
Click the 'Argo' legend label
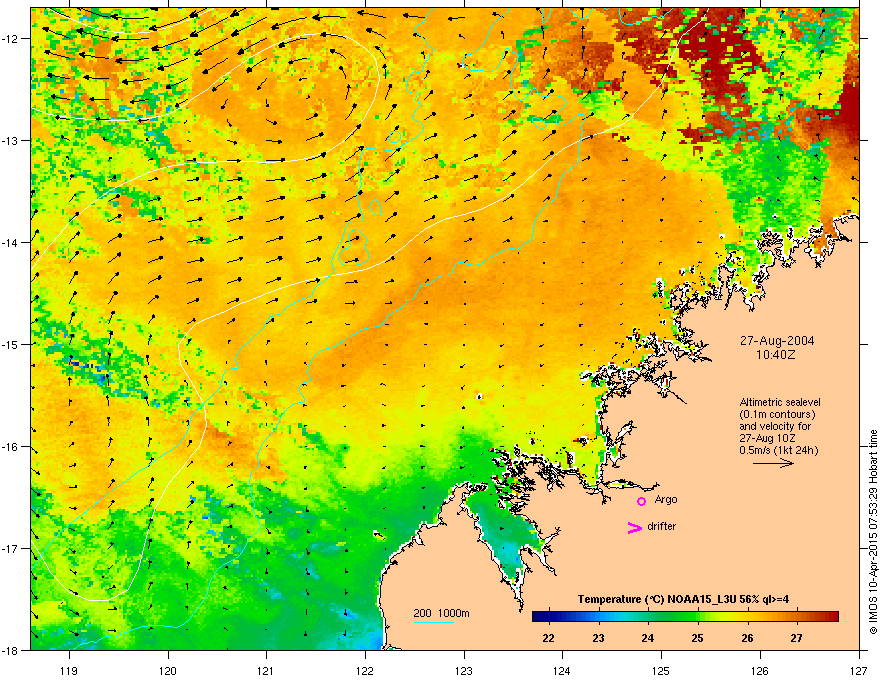[666, 499]
